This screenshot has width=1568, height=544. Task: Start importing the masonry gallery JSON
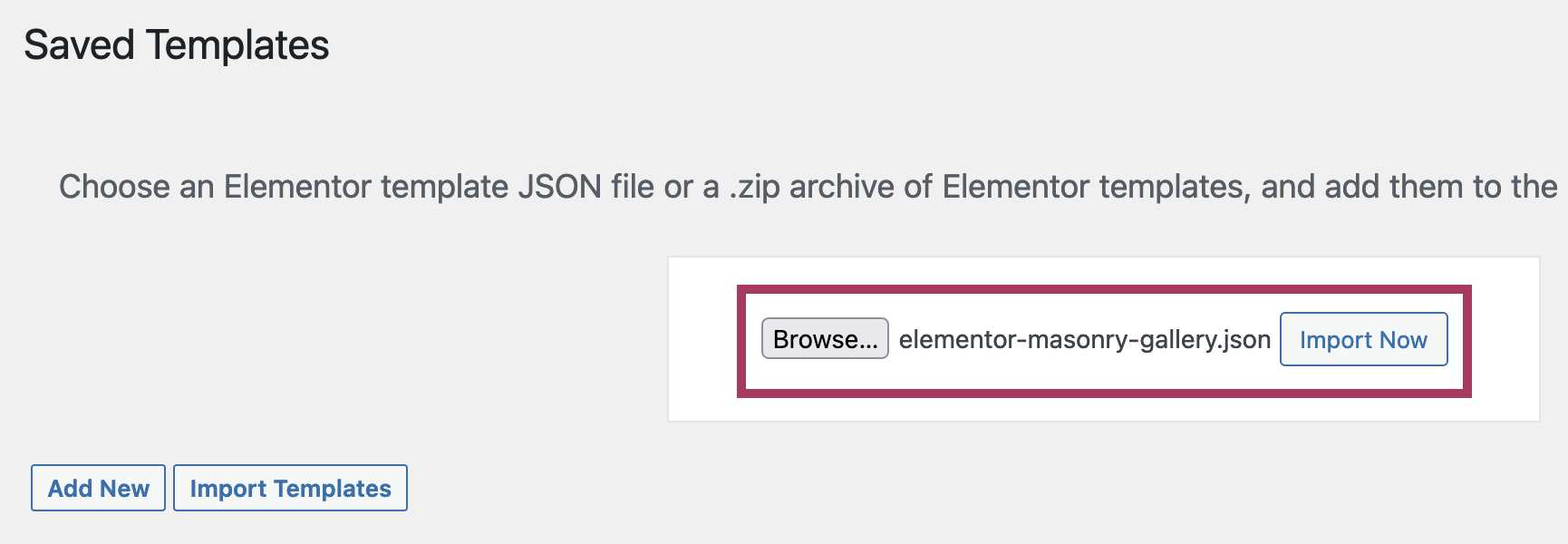coord(1363,339)
